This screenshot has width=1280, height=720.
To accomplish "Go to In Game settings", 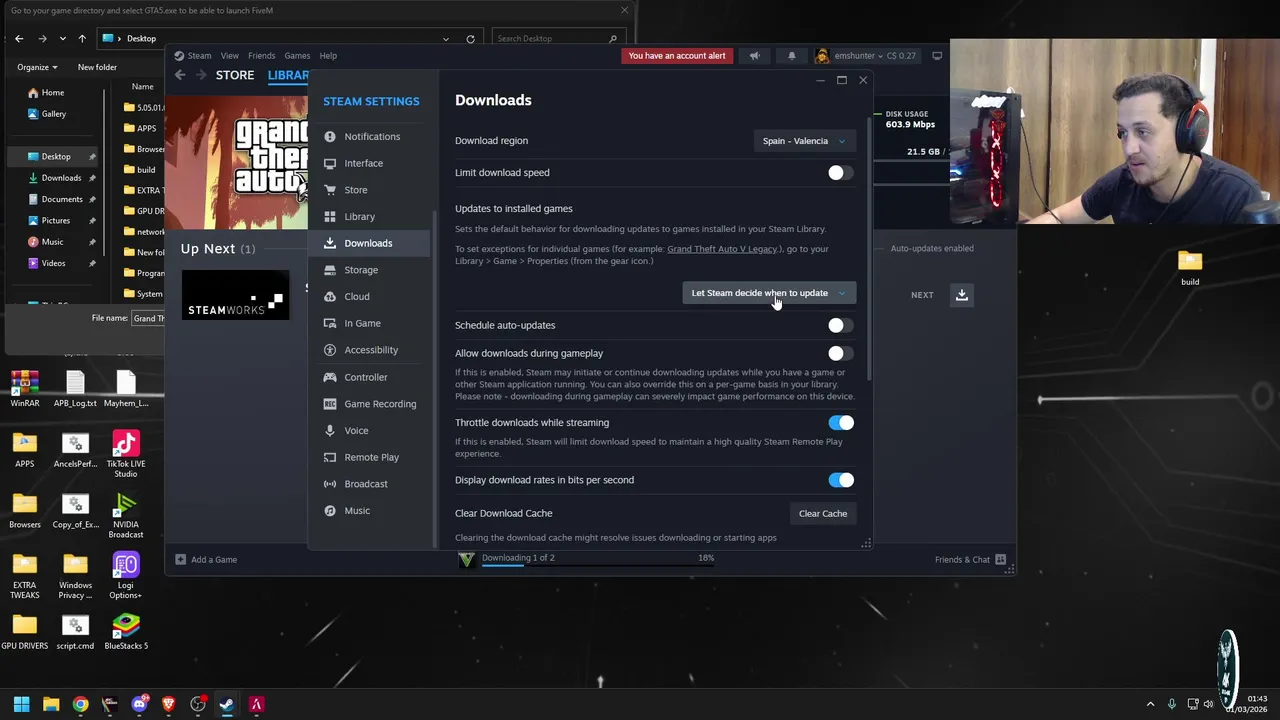I will point(362,323).
